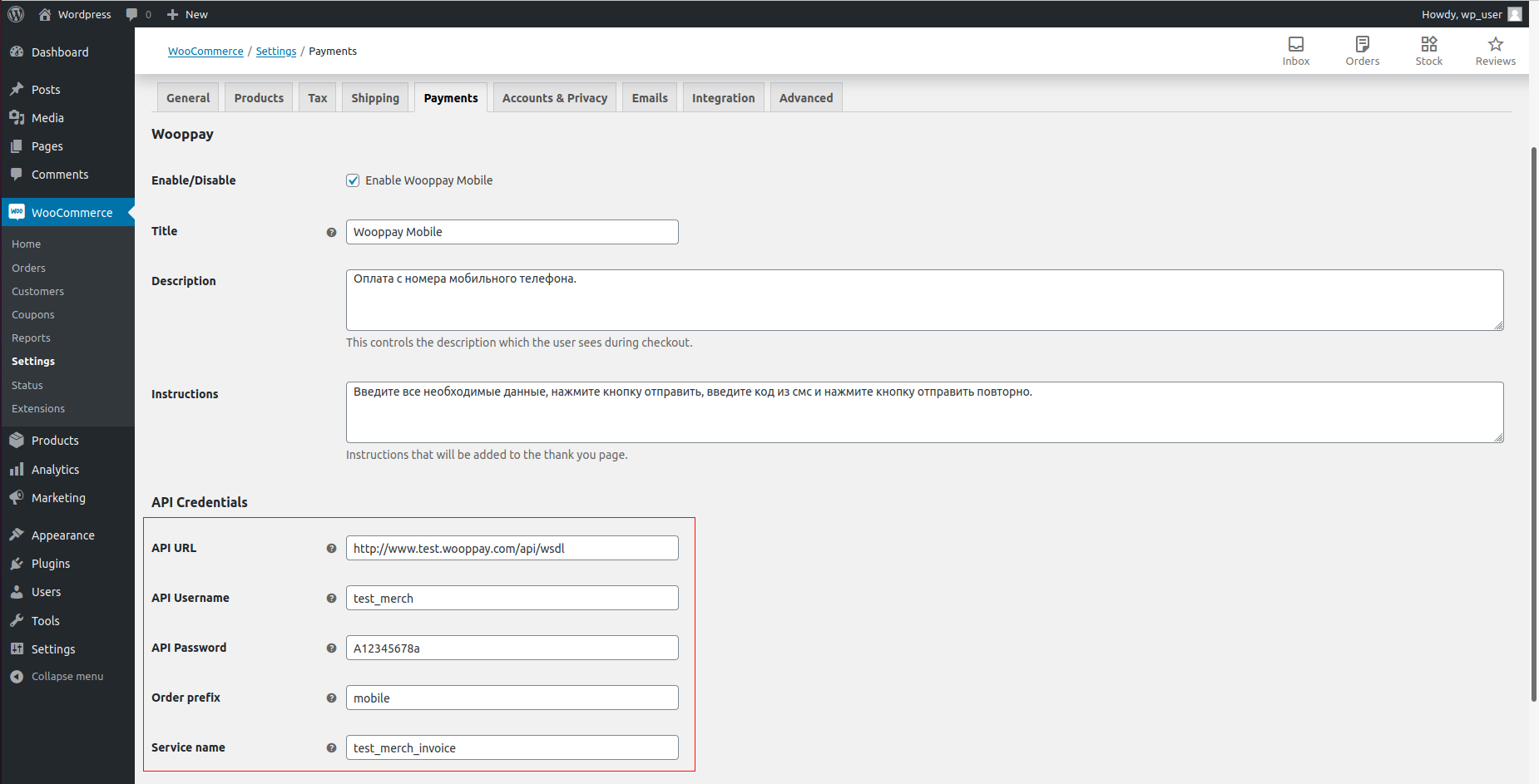Switch to the Integration settings tab
This screenshot has height=784, width=1539.
[x=724, y=98]
